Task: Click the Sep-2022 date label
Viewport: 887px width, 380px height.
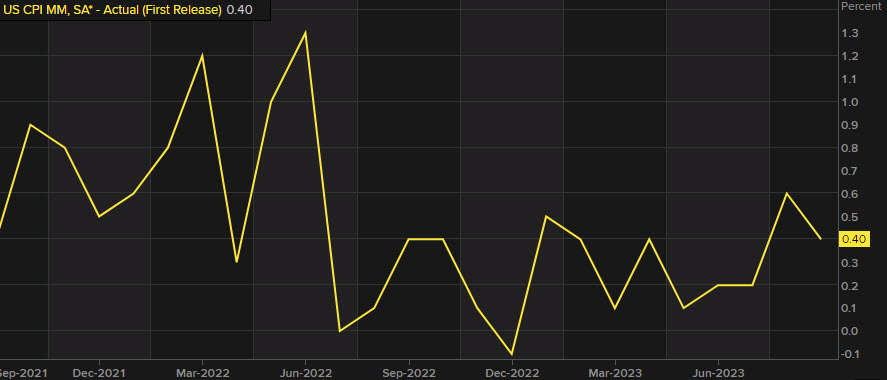Action: click(x=408, y=373)
